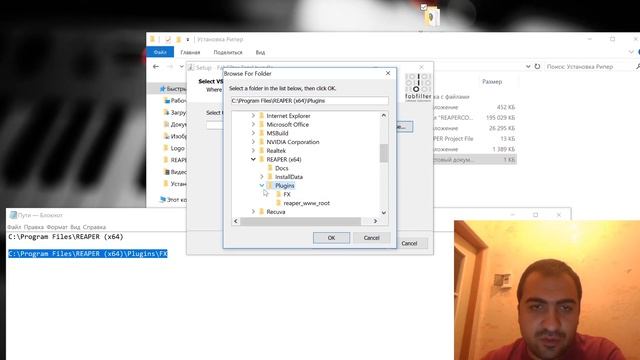Click the line 'C:\Program Files\REAPER (x64)' in Notepad

(x=66, y=237)
